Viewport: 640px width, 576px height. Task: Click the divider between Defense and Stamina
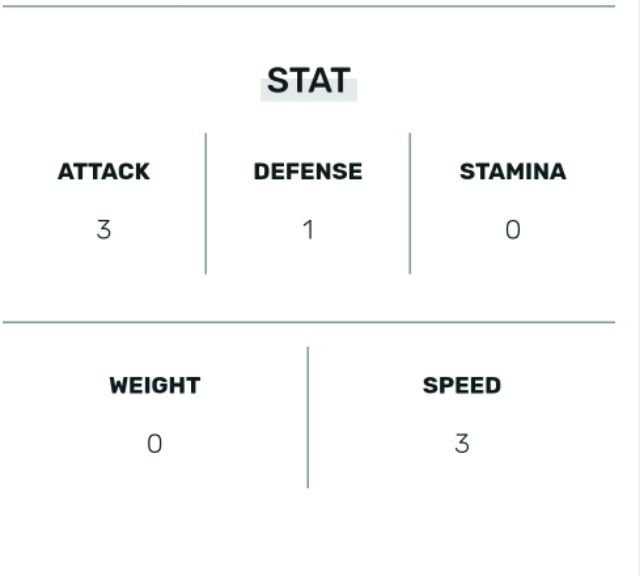click(x=410, y=203)
